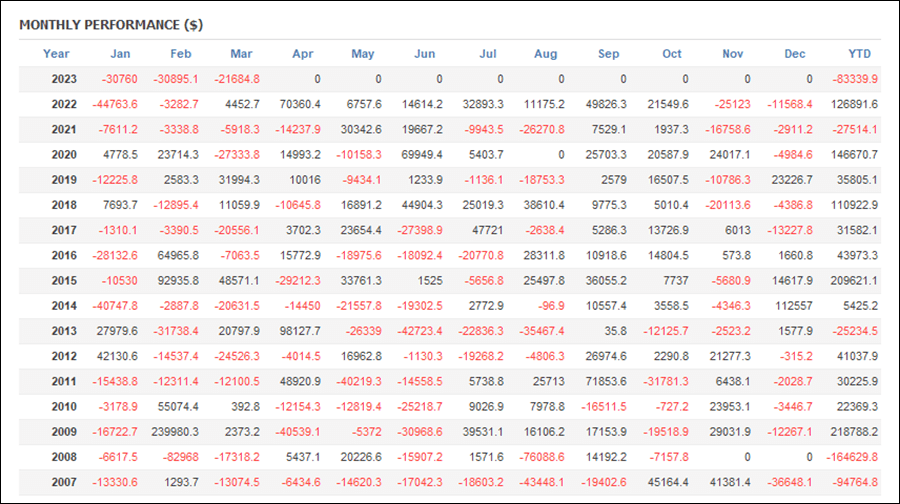This screenshot has width=900, height=504.
Task: Click the Jun column header
Action: [x=424, y=54]
